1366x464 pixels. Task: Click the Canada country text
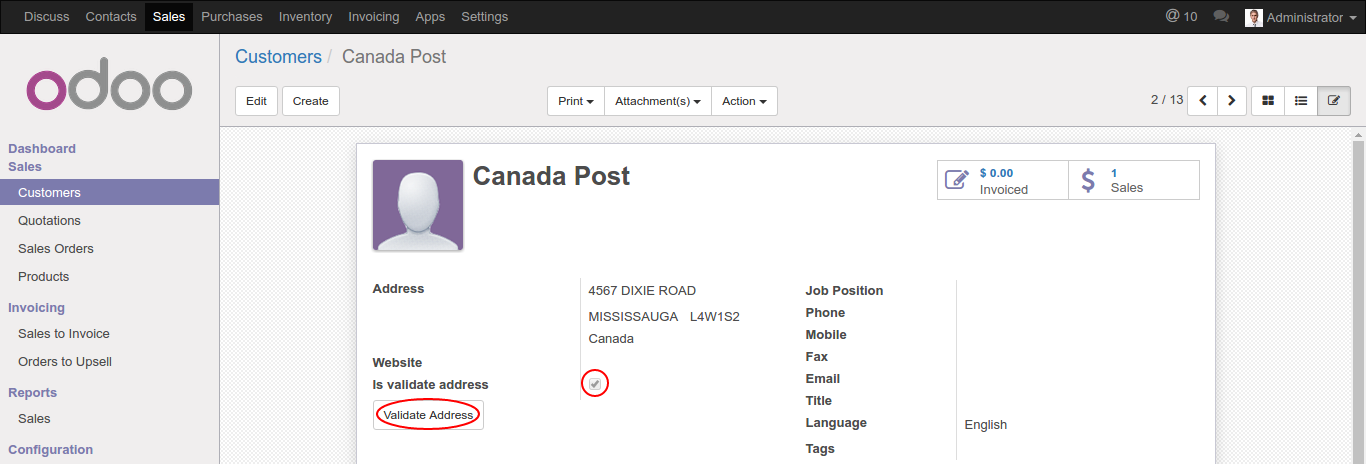click(x=611, y=338)
